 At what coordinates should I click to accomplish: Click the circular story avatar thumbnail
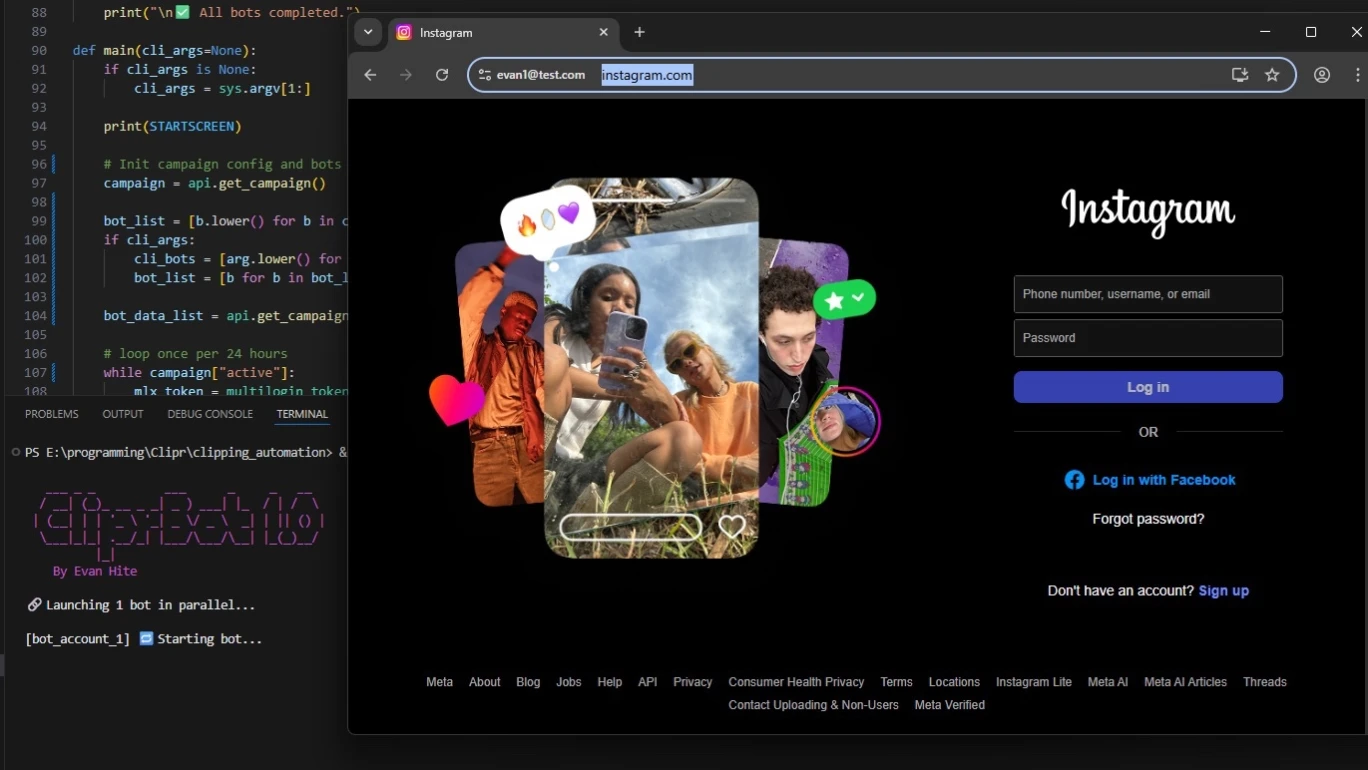tap(846, 420)
